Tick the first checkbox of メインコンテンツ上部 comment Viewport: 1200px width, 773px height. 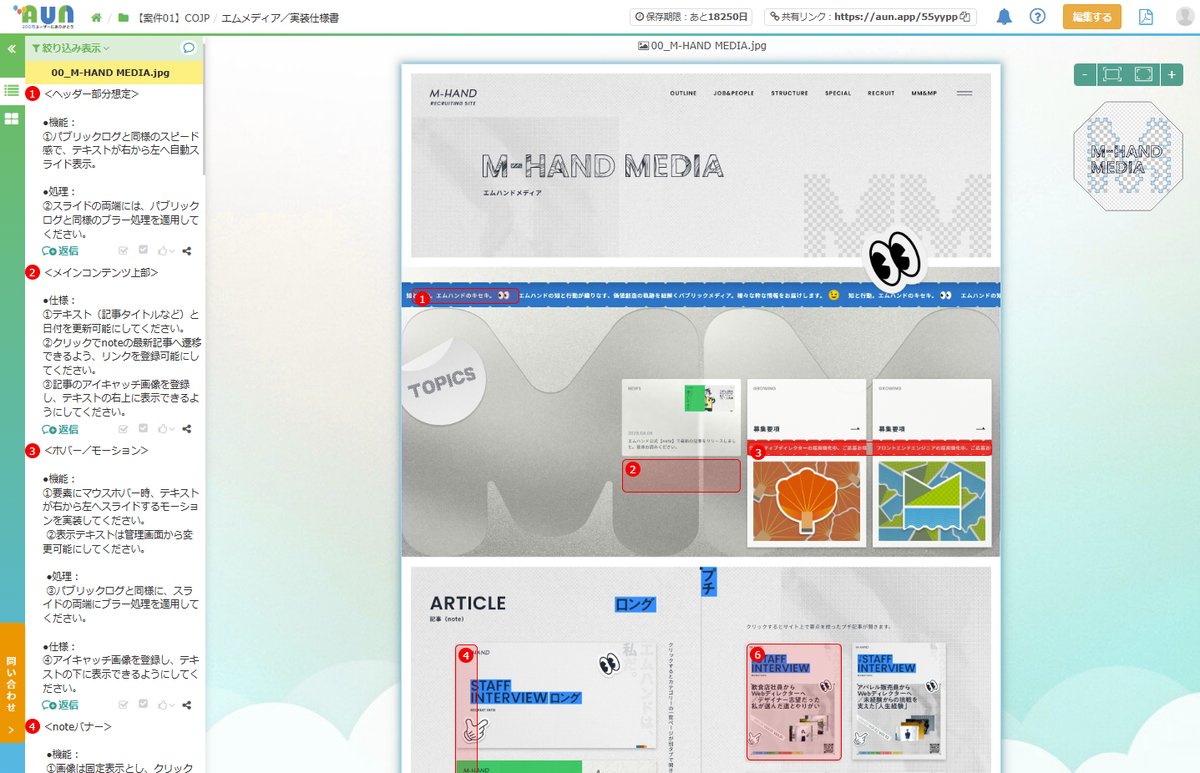pyautogui.click(x=124, y=429)
